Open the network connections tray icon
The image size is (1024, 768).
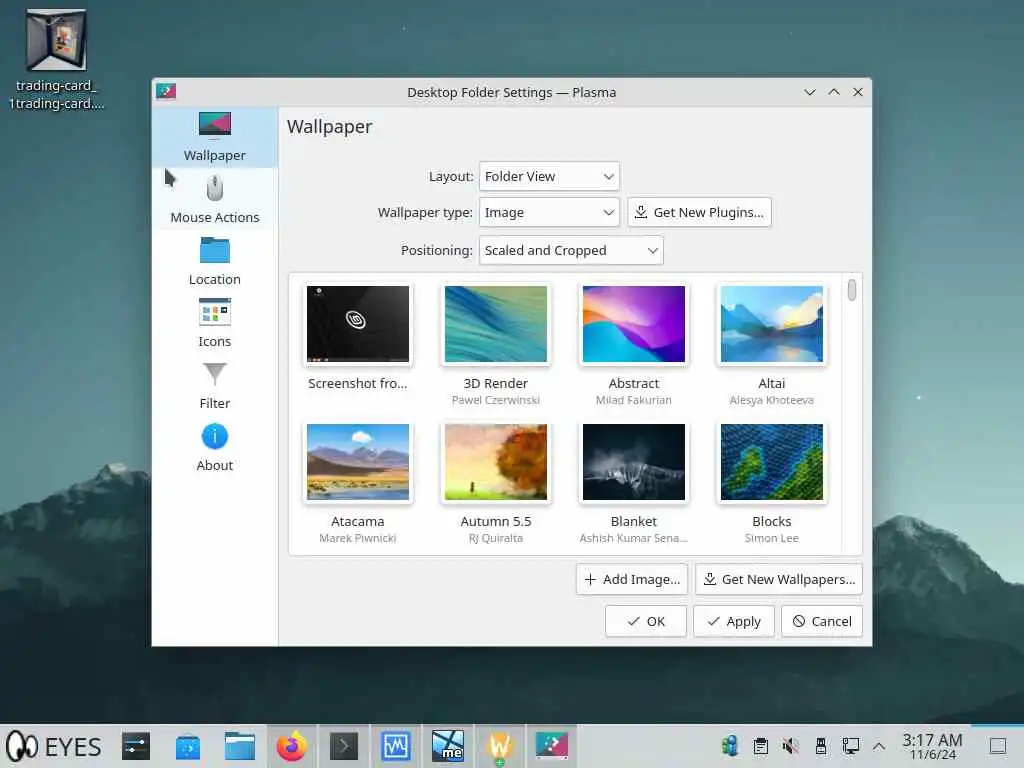[x=851, y=746]
